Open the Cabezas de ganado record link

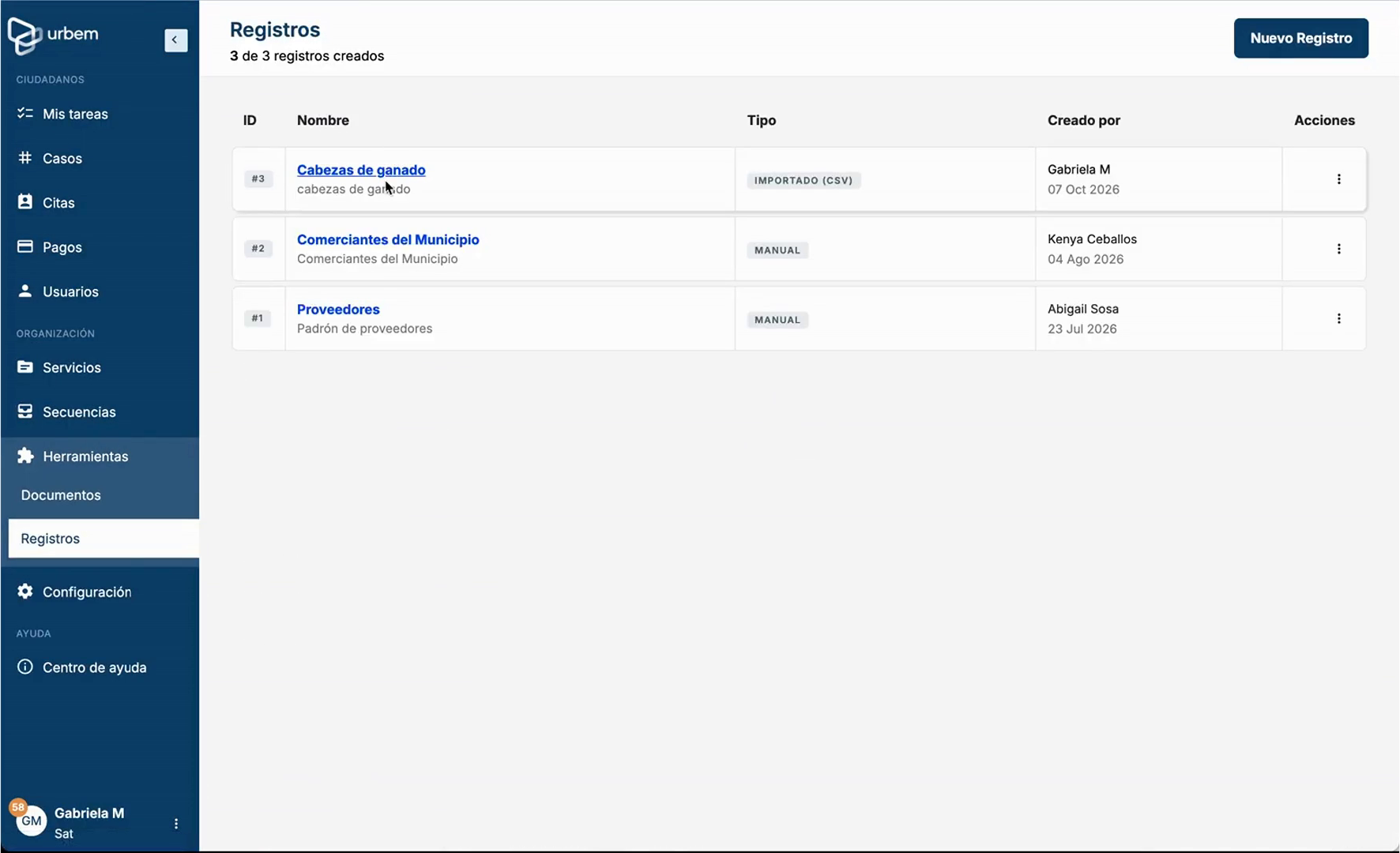coord(361,170)
